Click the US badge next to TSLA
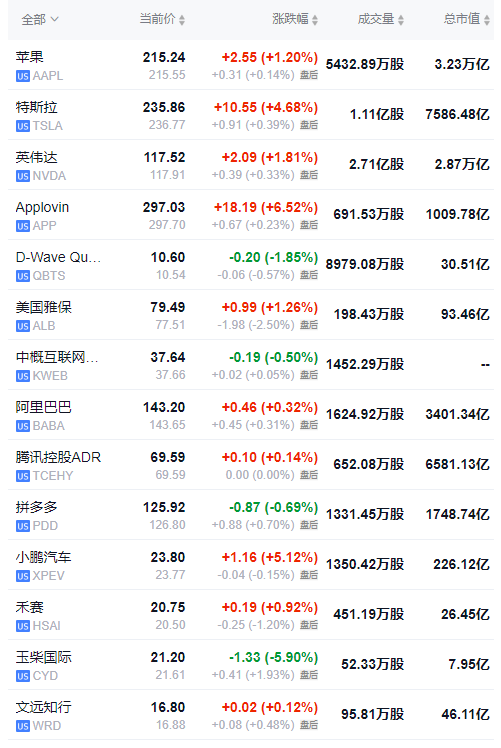 [x=22, y=126]
